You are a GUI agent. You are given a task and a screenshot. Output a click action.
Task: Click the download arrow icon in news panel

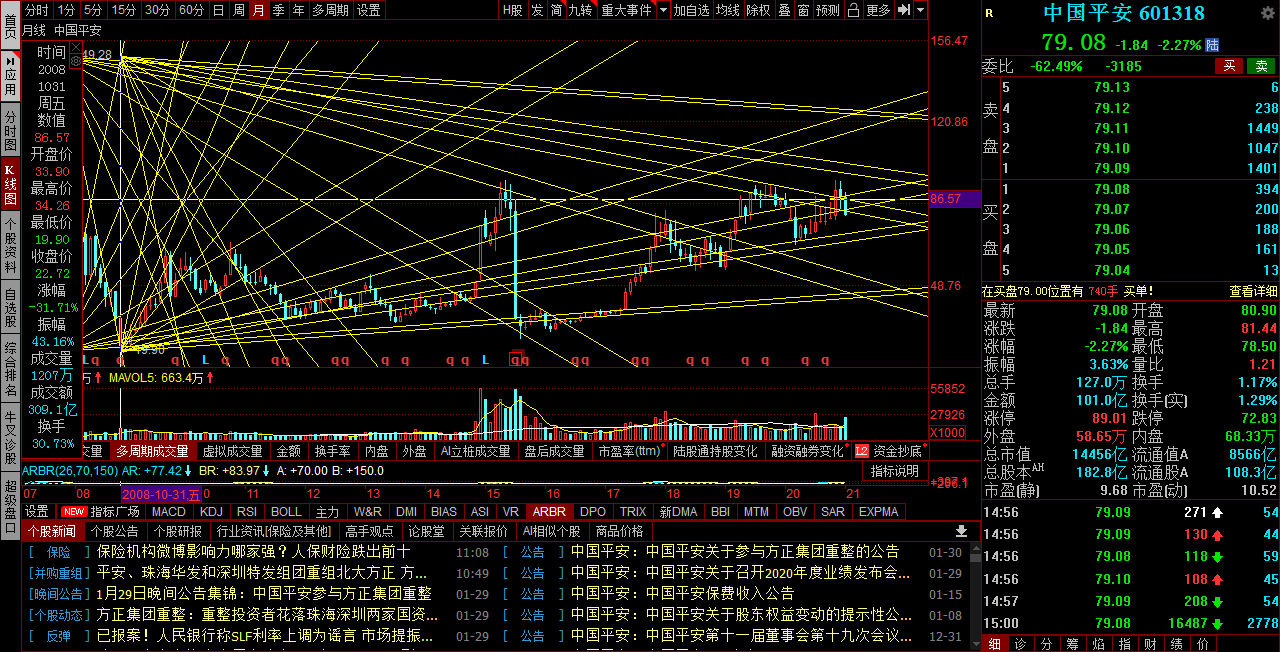(x=961, y=531)
